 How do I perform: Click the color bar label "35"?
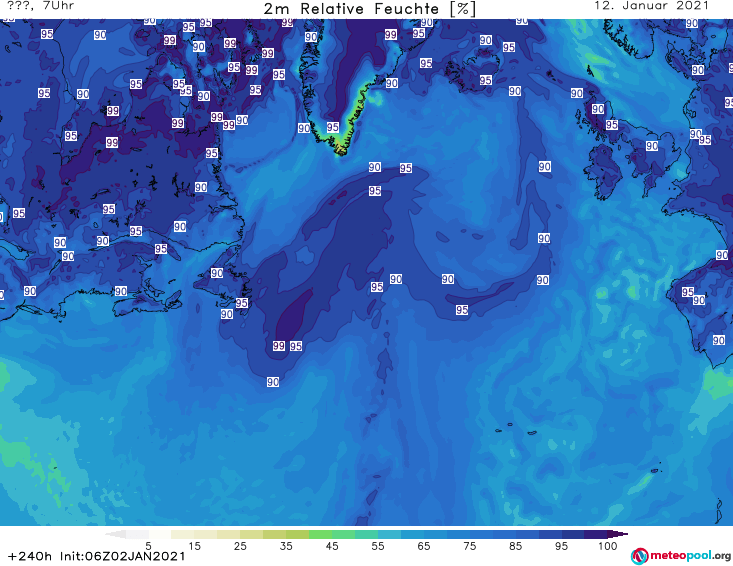pos(286,546)
